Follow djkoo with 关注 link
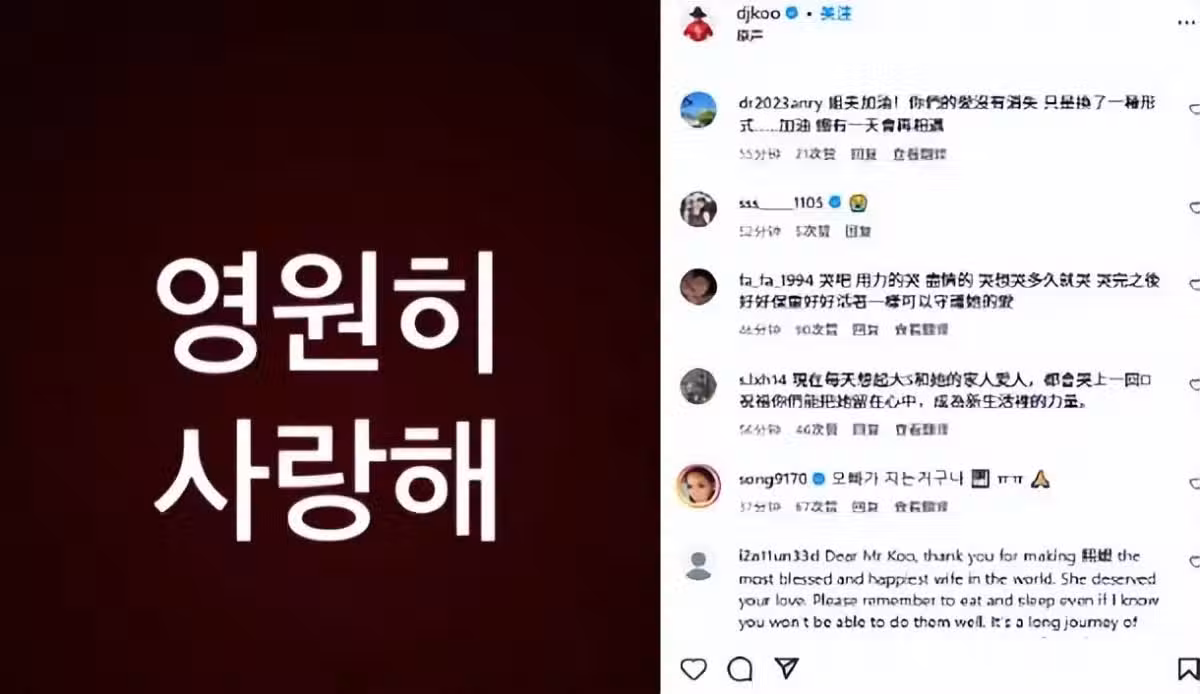The width and height of the screenshot is (1200, 694). pos(835,13)
